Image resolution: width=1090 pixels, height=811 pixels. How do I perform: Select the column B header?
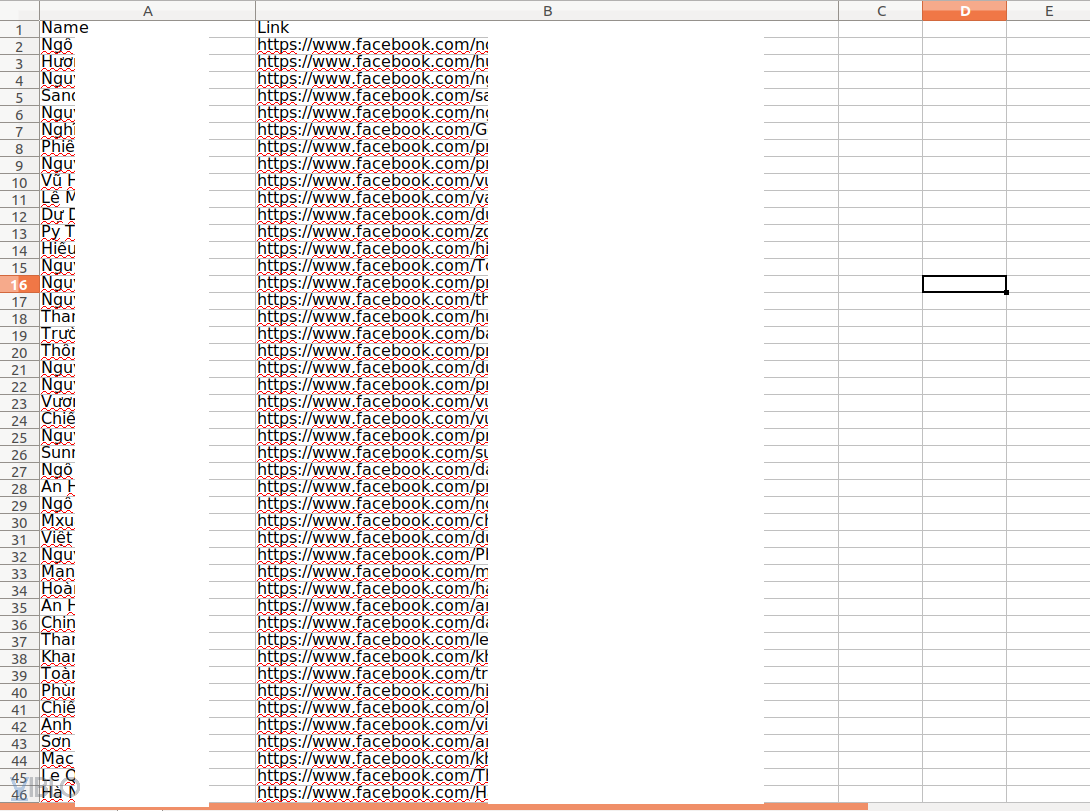coord(547,10)
